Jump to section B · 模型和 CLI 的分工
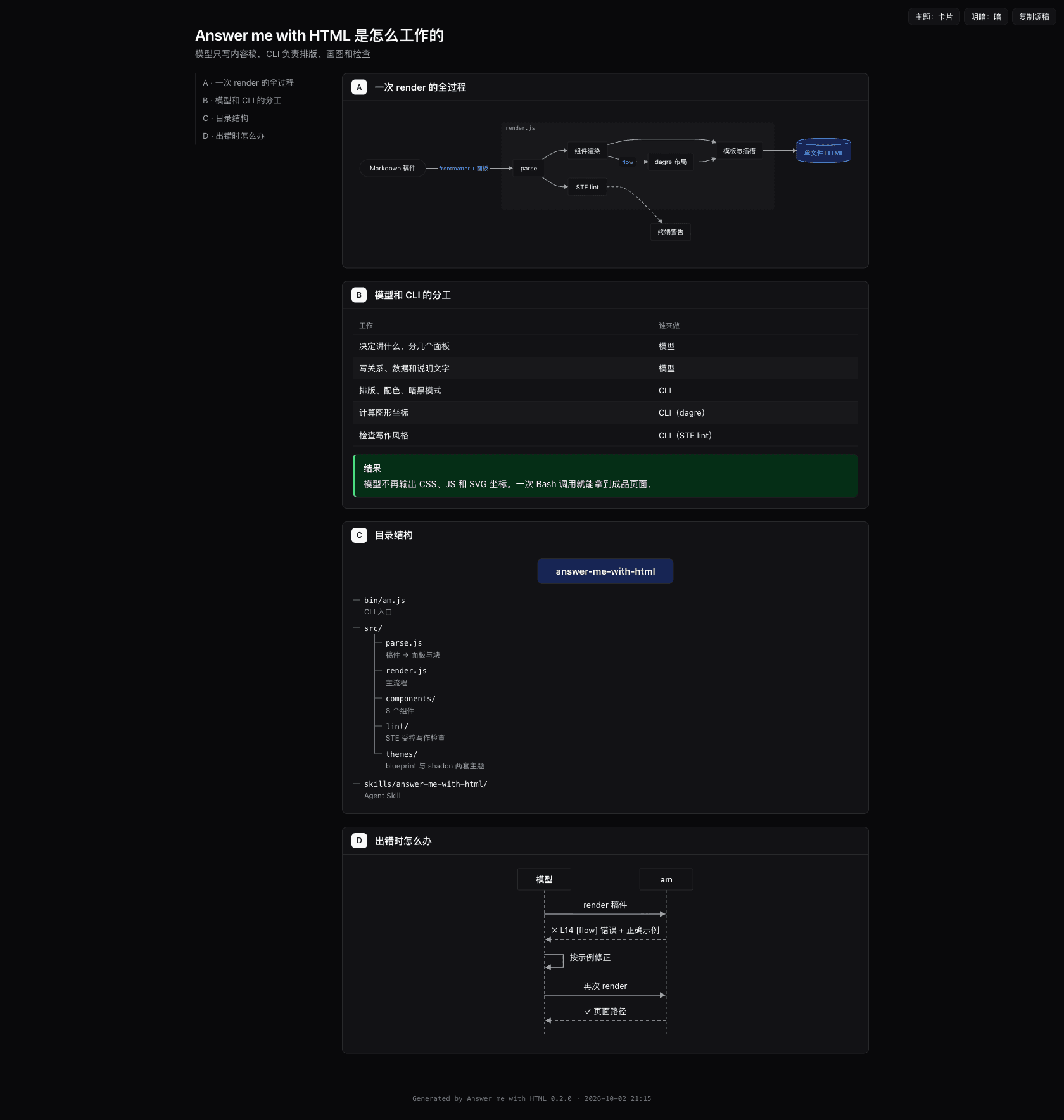Viewport: 1064px width, 1120px height. click(x=242, y=101)
